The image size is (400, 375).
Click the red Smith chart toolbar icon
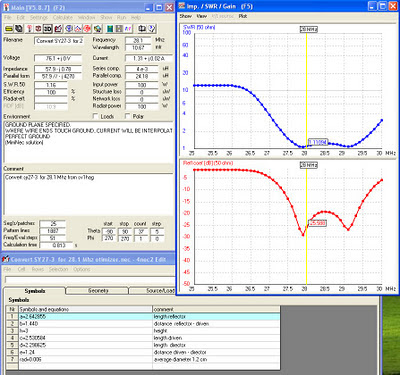[87, 29]
